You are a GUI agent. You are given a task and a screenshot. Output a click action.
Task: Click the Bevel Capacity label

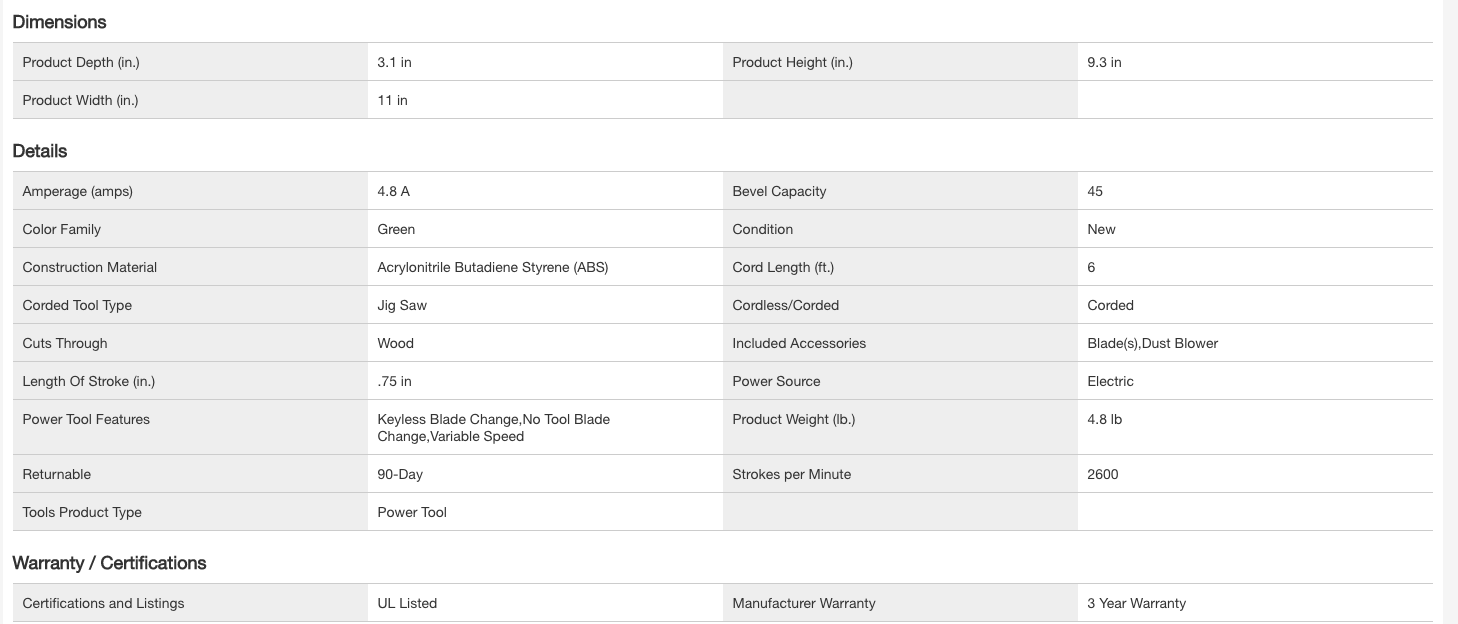pos(779,191)
